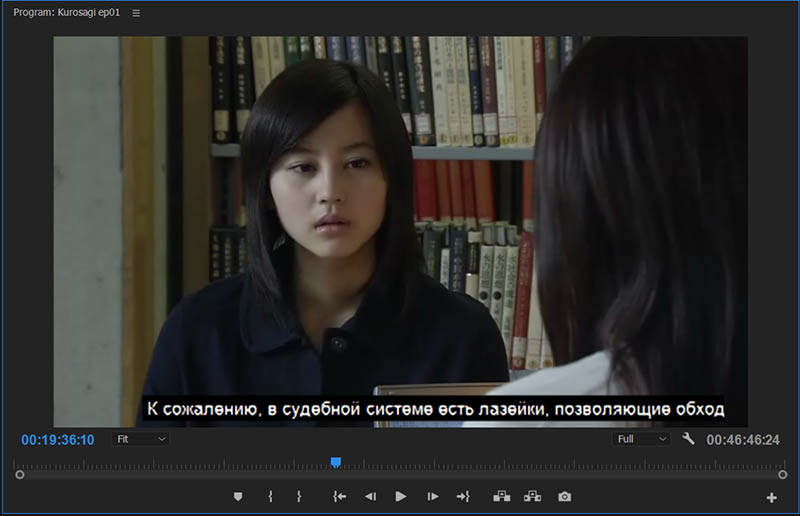Click the Extract button
Viewport: 800px width, 516px height.
pyautogui.click(x=533, y=497)
